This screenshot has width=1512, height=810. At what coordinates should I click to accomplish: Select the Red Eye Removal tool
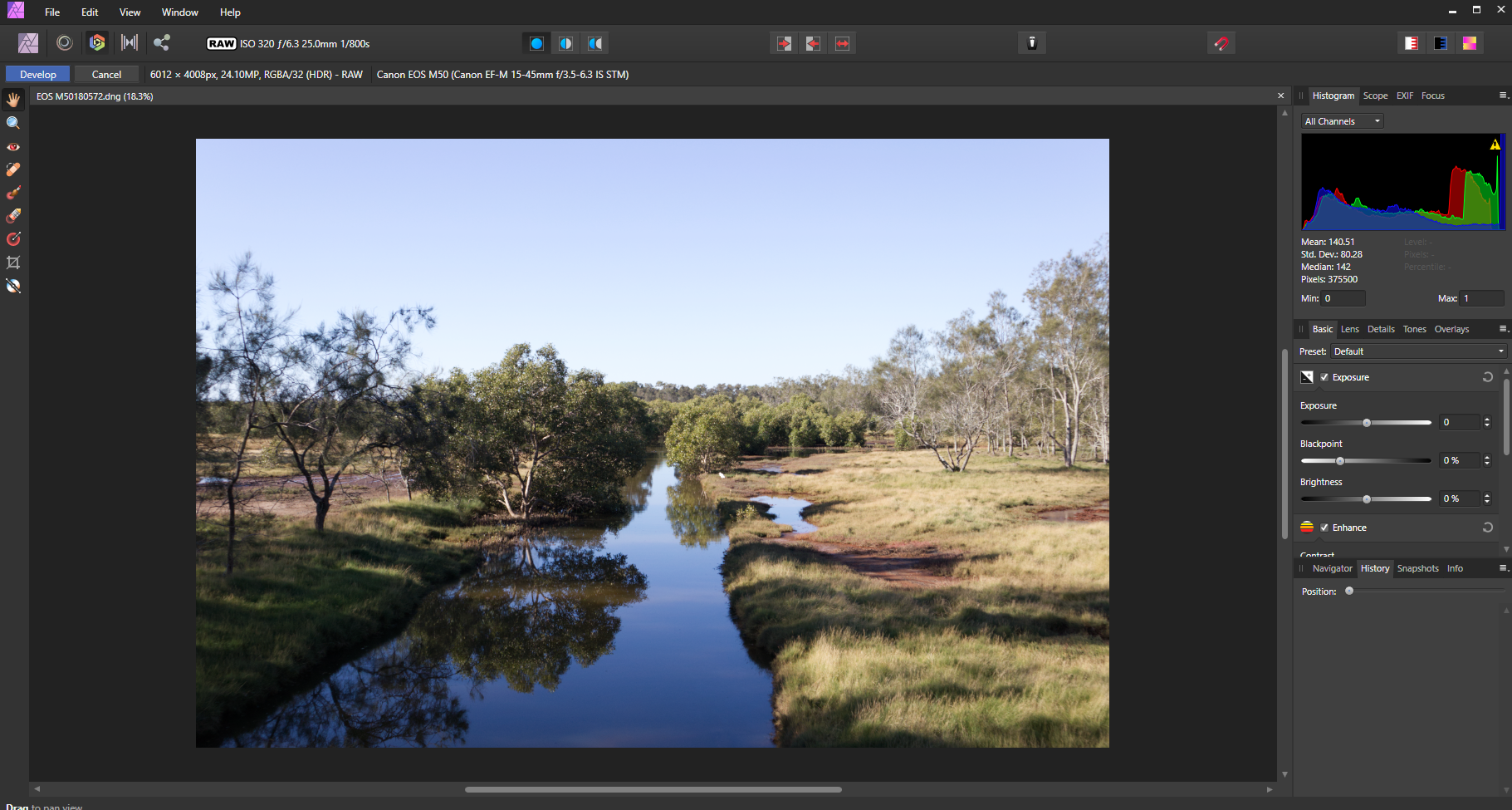click(x=13, y=146)
